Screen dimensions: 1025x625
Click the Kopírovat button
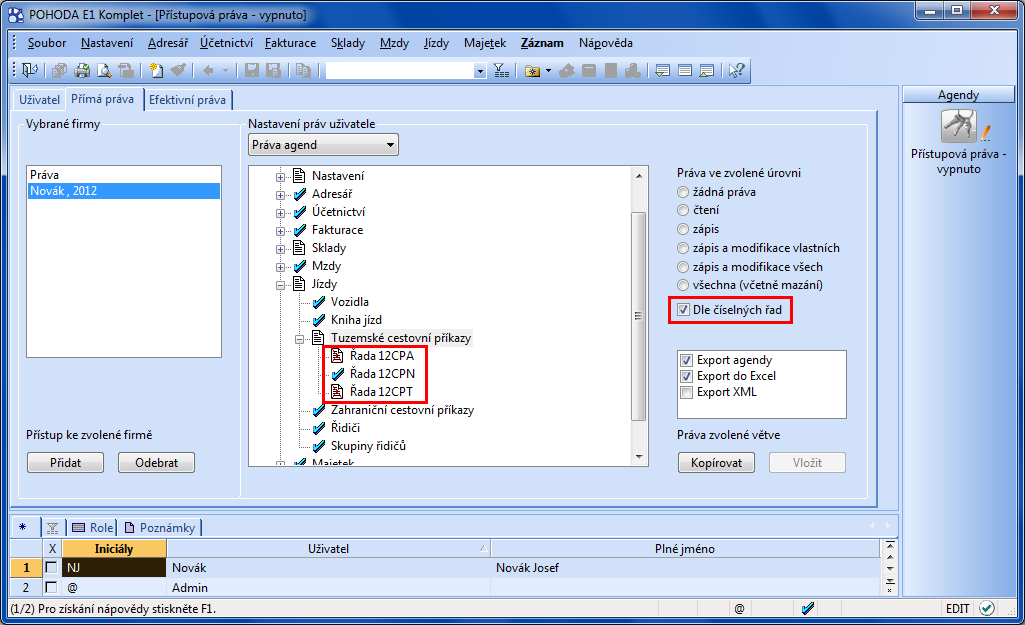click(716, 462)
